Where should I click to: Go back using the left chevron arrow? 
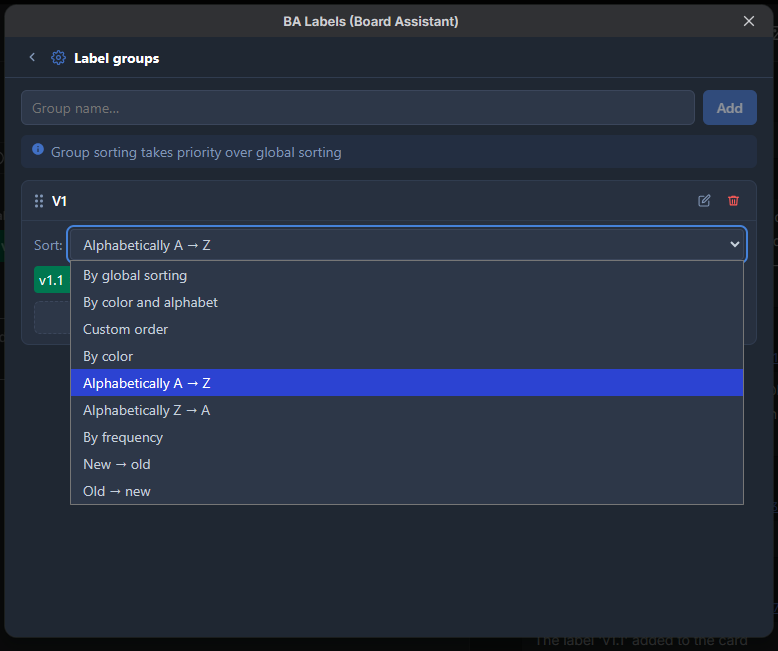(32, 58)
